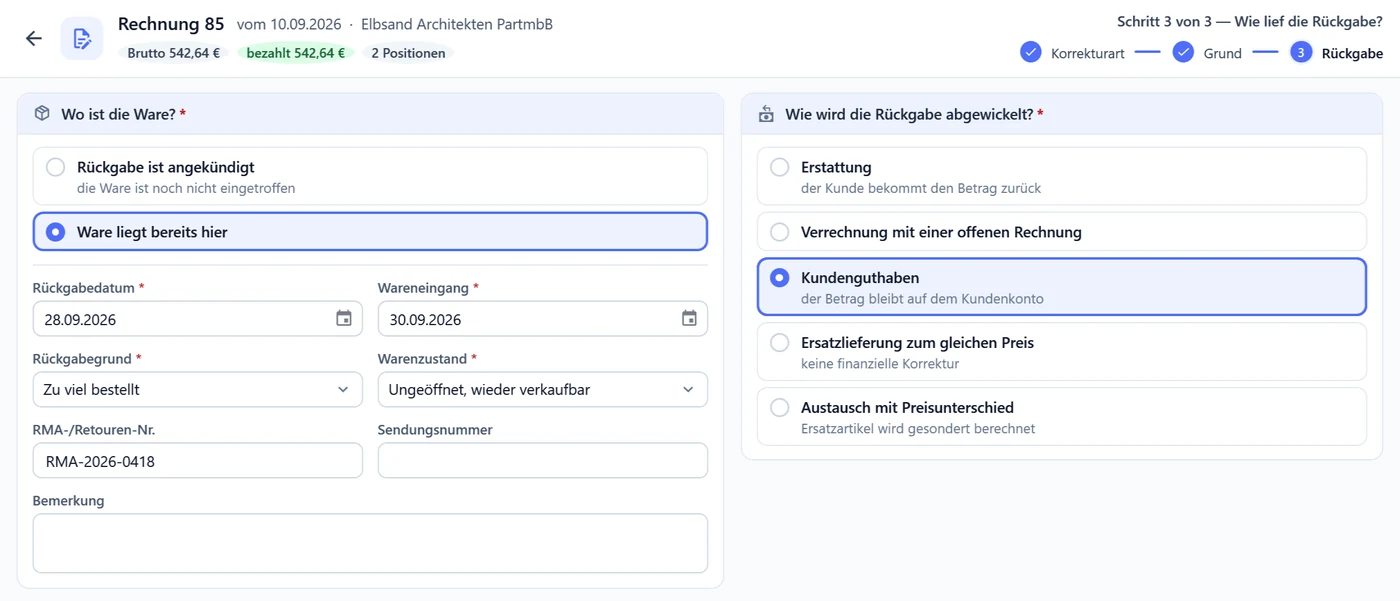1400x601 pixels.
Task: Click the invoice document edit icon
Action: coord(82,38)
